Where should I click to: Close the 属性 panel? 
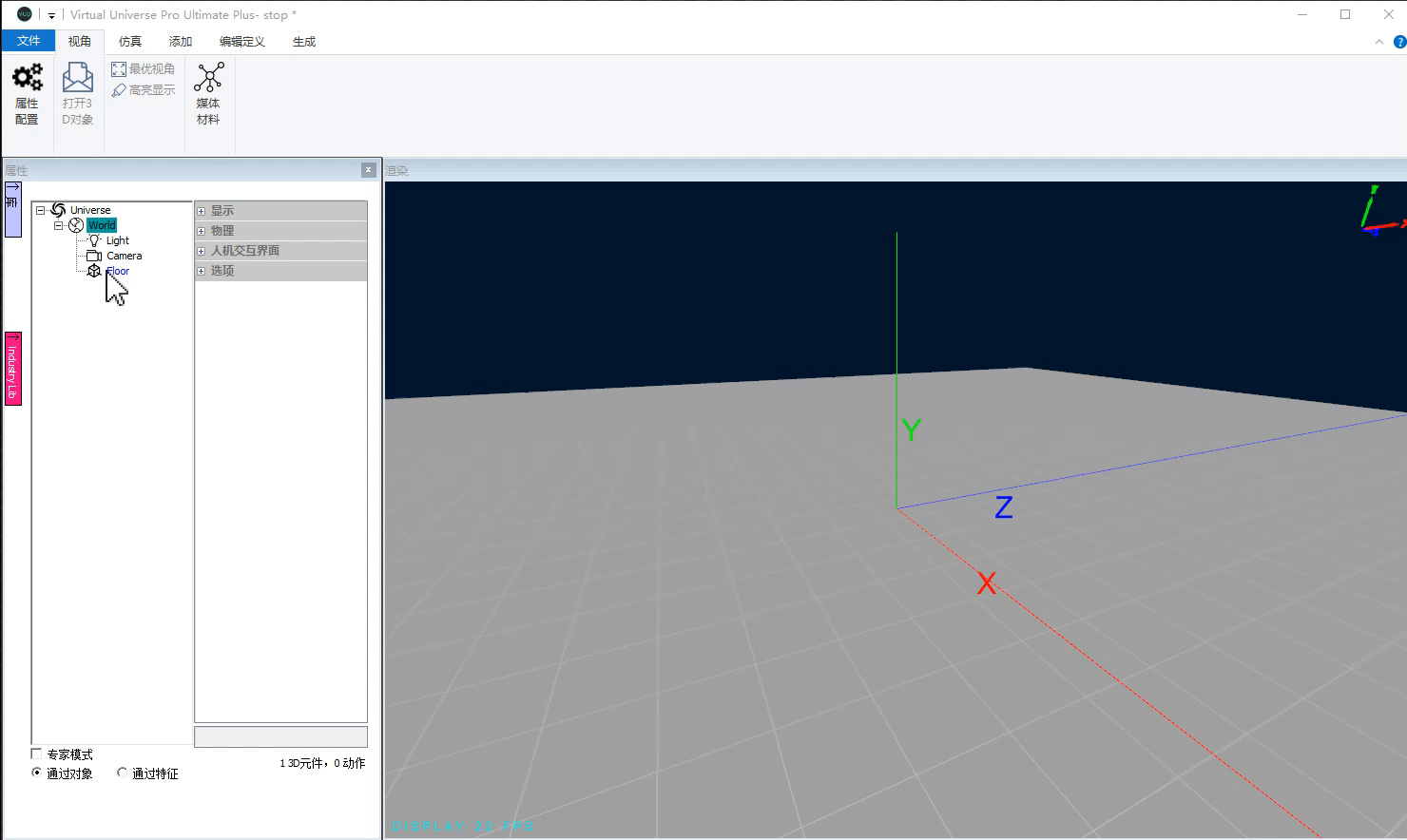[x=368, y=170]
